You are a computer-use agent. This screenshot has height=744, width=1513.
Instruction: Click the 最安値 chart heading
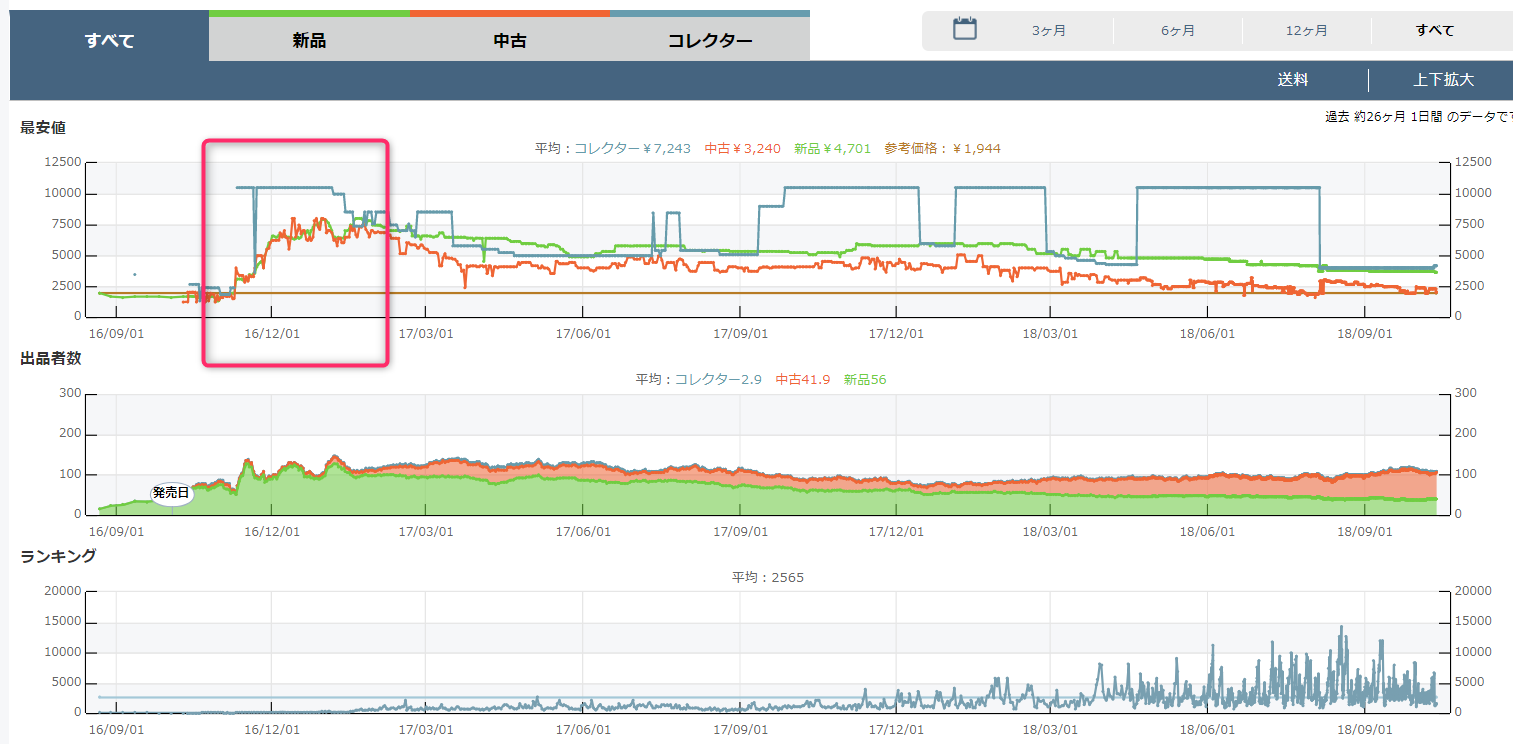pyautogui.click(x=43, y=127)
